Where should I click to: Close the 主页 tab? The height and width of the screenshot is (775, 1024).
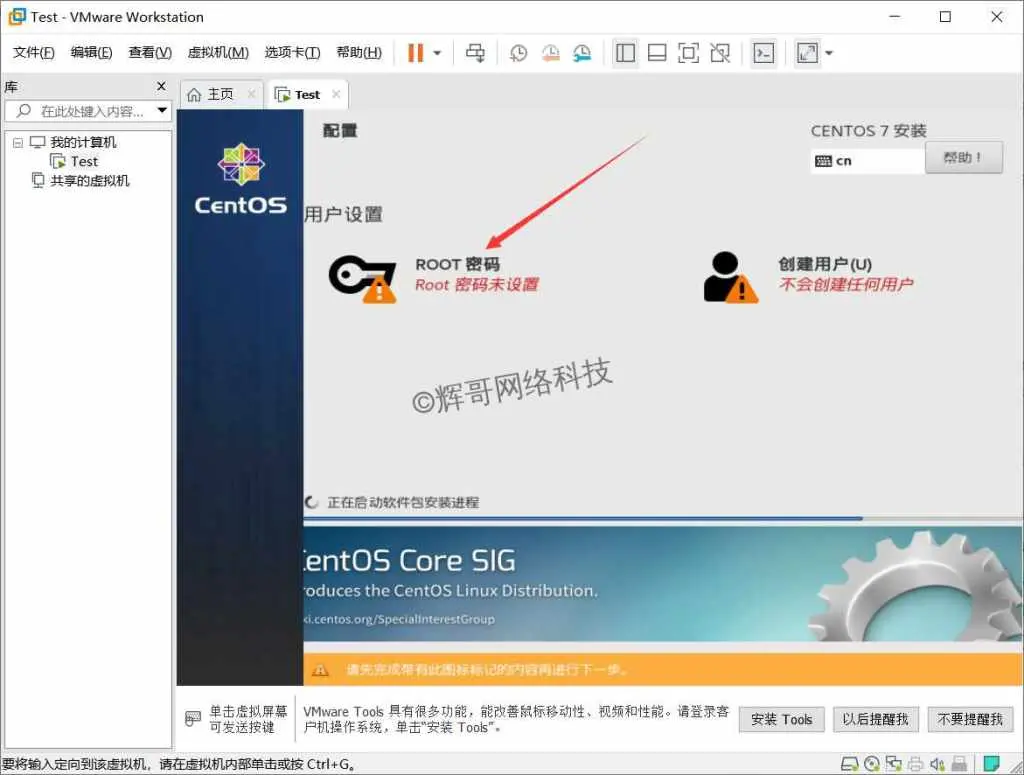point(251,94)
